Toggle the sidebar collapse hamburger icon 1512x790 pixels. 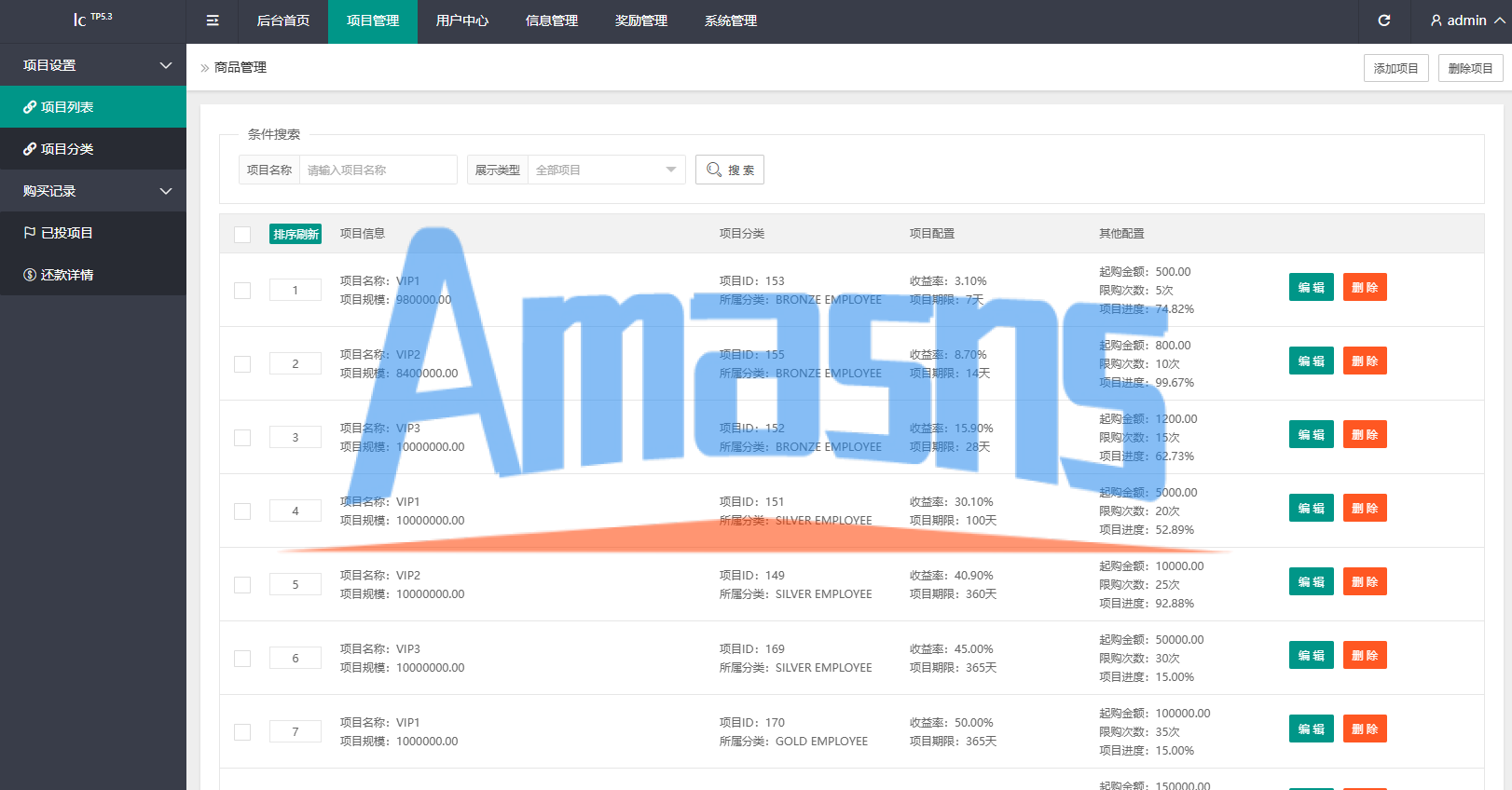coord(213,20)
